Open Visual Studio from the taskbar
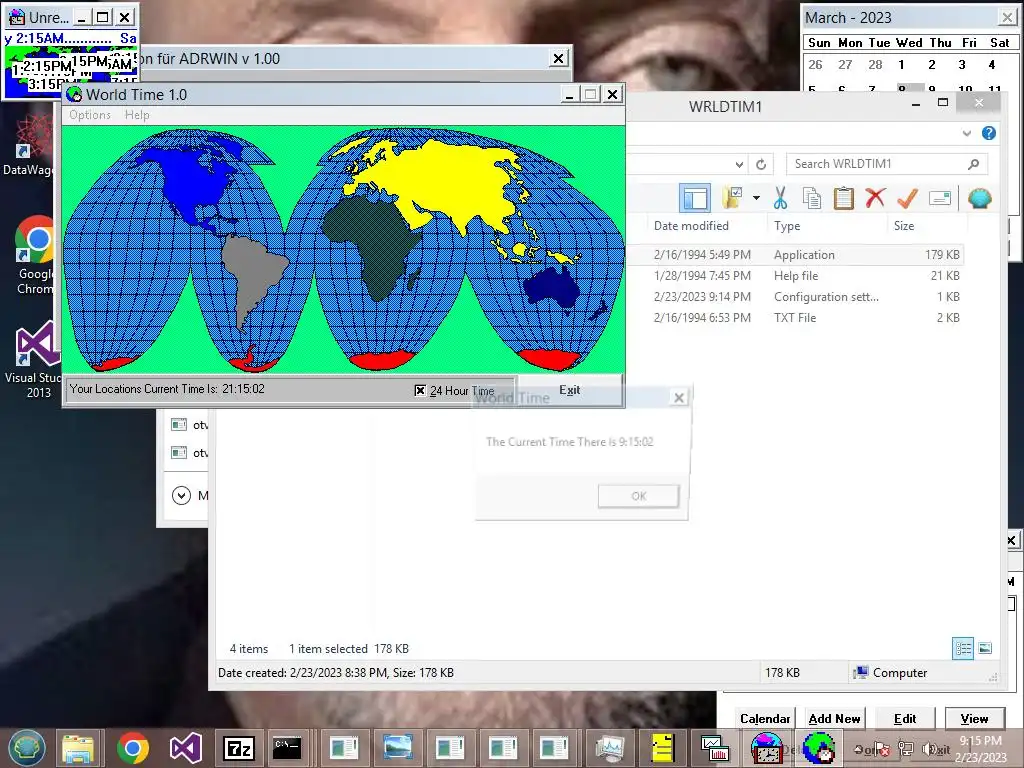The height and width of the screenshot is (768, 1024). (185, 748)
